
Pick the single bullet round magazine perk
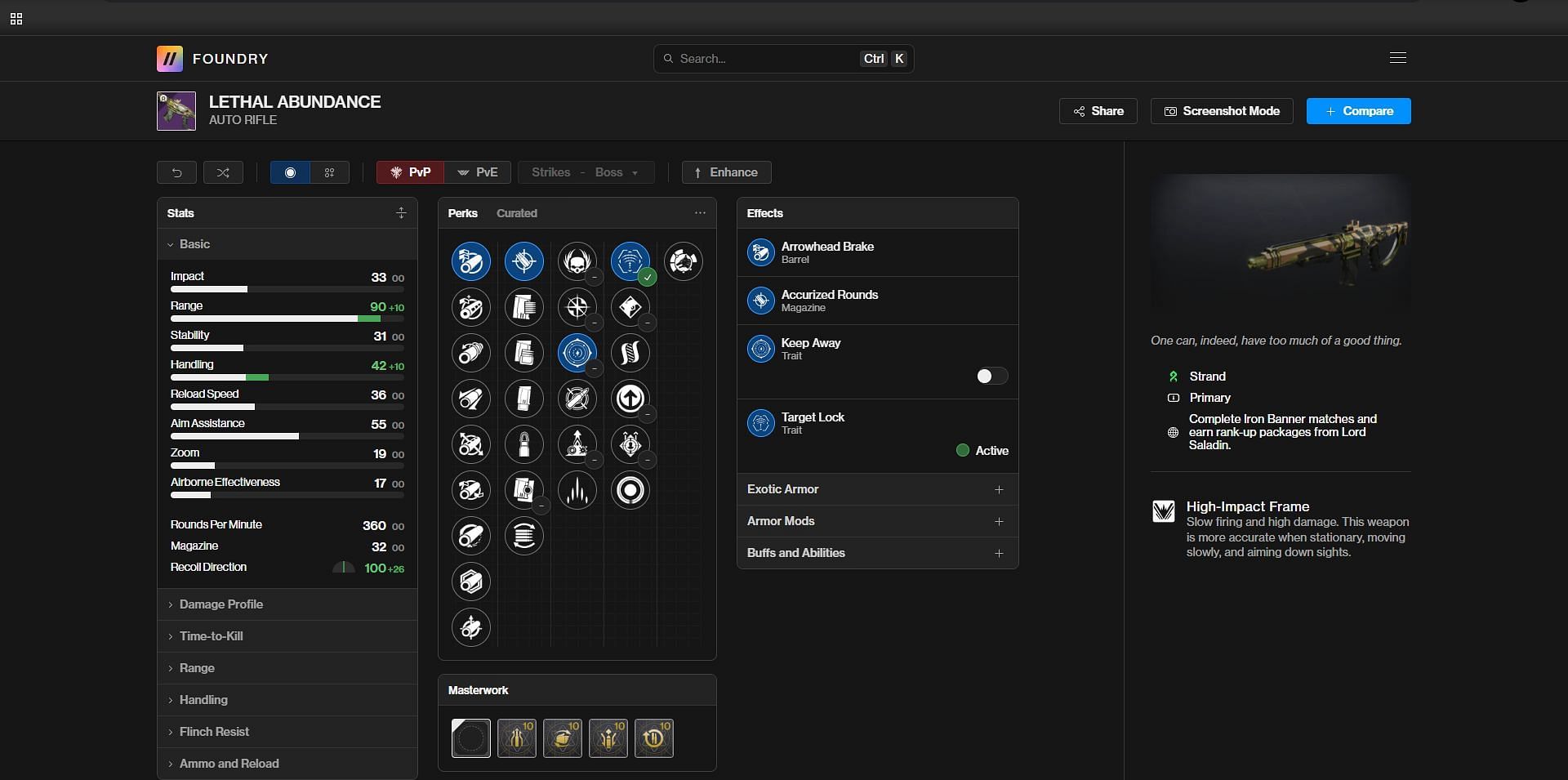click(524, 444)
